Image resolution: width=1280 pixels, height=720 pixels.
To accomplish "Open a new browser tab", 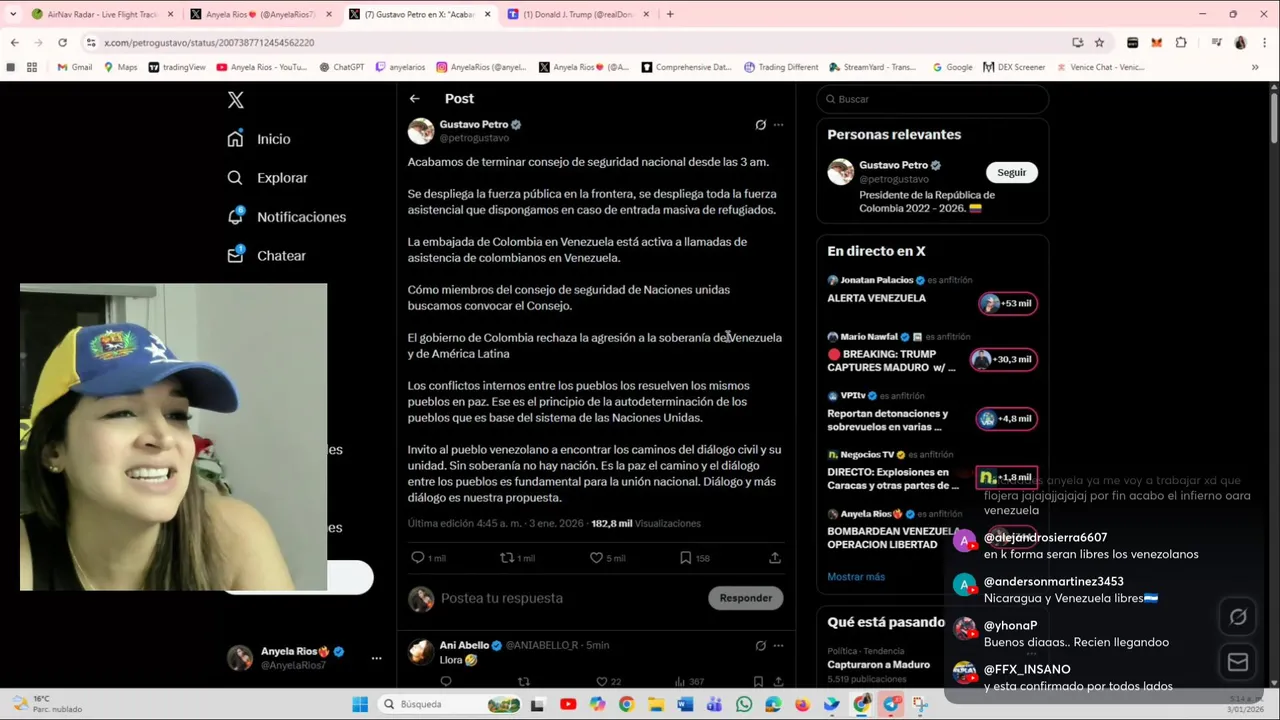I will (x=670, y=14).
